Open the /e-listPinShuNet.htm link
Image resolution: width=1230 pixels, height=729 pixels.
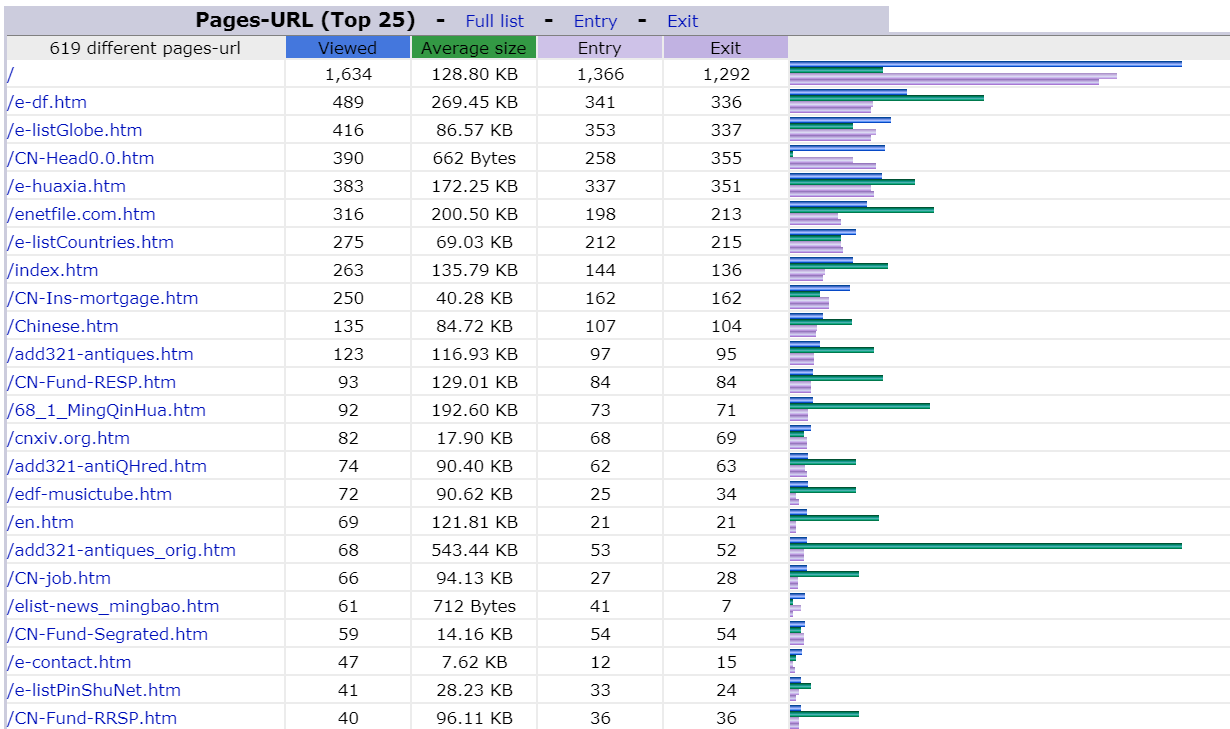coord(94,690)
